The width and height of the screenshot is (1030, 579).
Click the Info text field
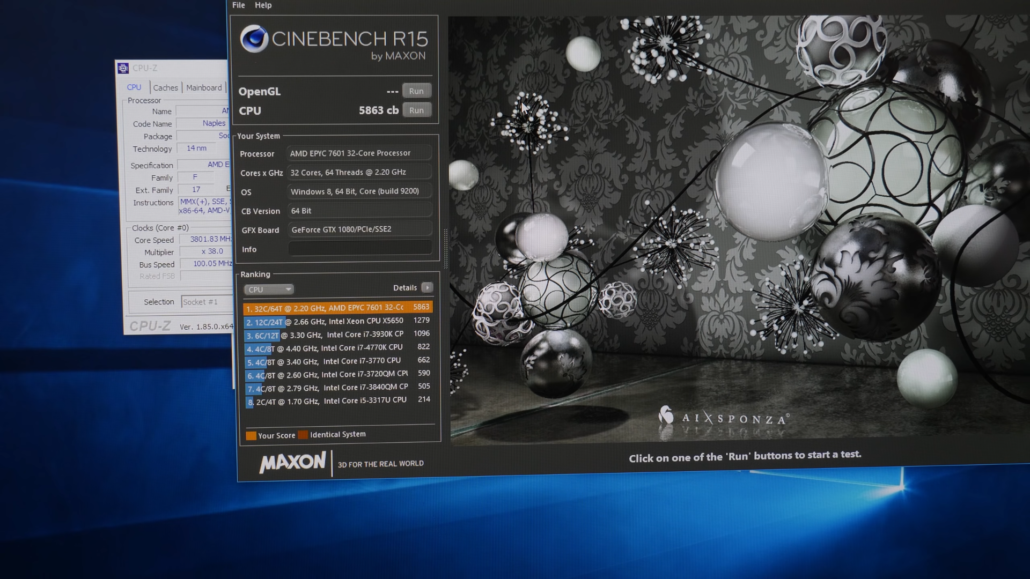coord(361,249)
